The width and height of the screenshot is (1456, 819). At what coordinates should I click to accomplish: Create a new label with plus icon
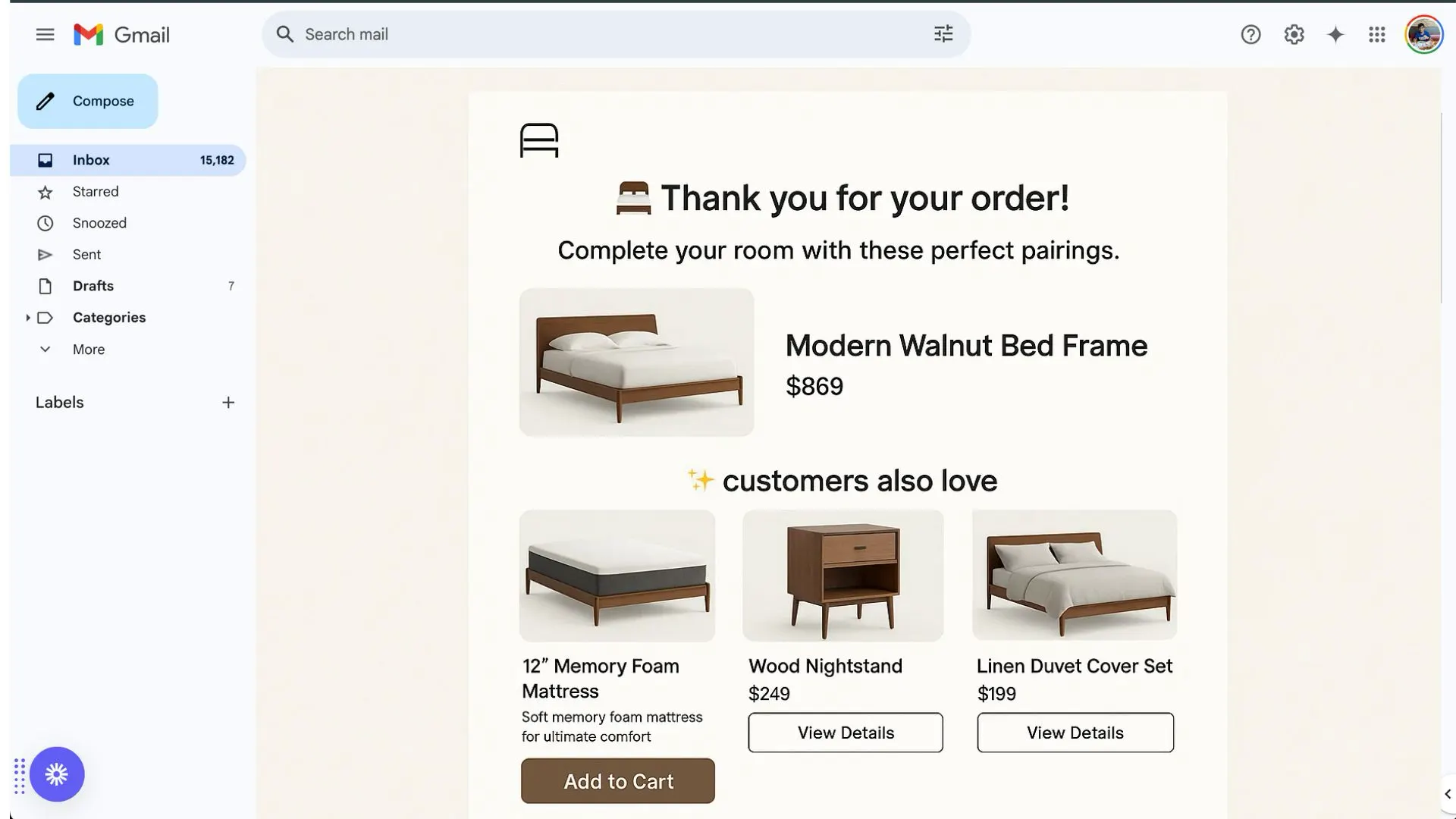(x=228, y=403)
